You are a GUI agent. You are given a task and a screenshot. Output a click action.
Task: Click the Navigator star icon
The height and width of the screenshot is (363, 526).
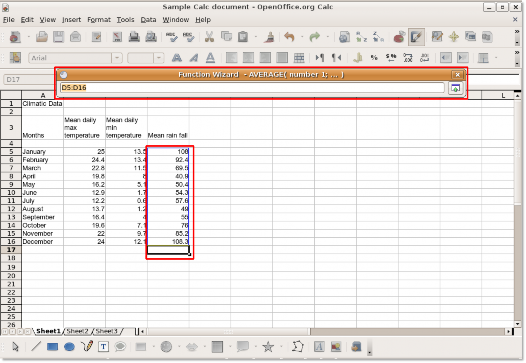pos(454,37)
